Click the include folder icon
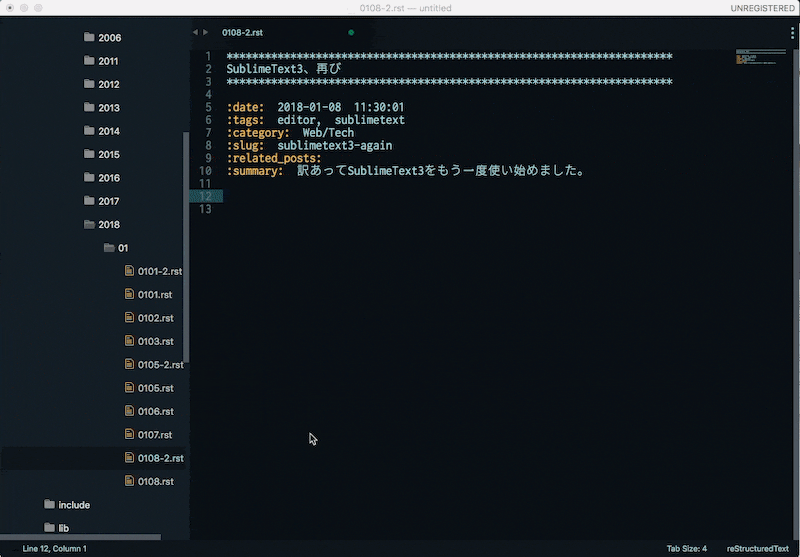Image resolution: width=800 pixels, height=557 pixels. point(50,505)
